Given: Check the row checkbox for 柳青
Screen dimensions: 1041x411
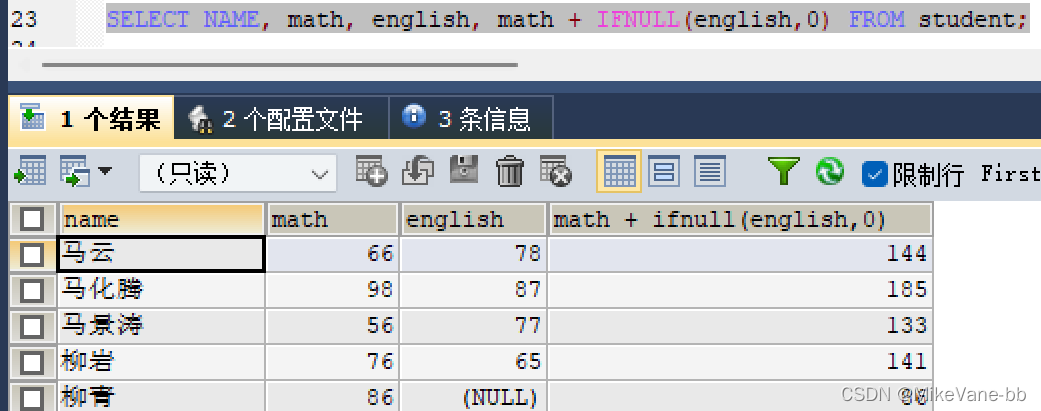Looking at the screenshot, I should (33, 398).
